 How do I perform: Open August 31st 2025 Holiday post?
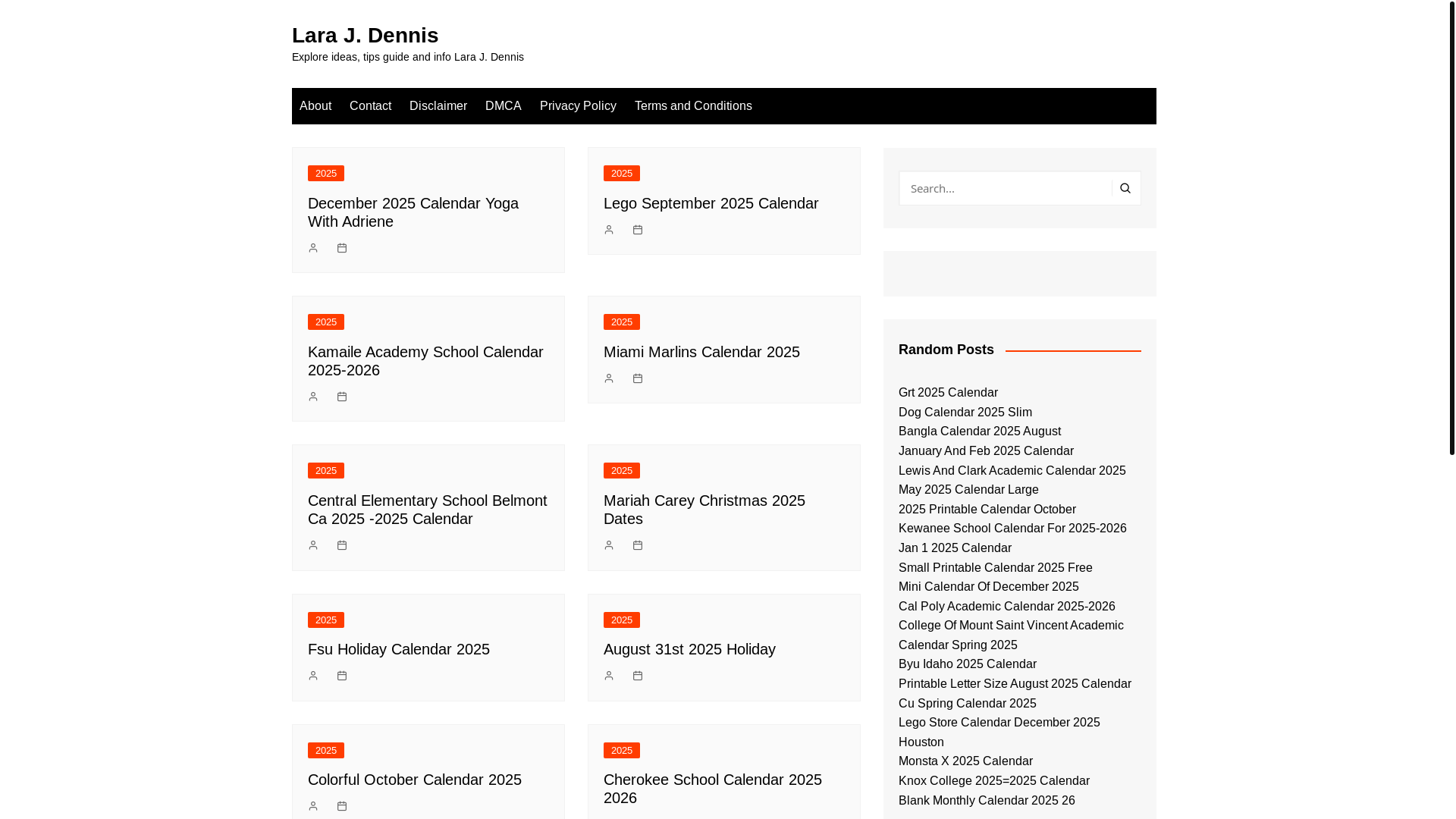689,649
